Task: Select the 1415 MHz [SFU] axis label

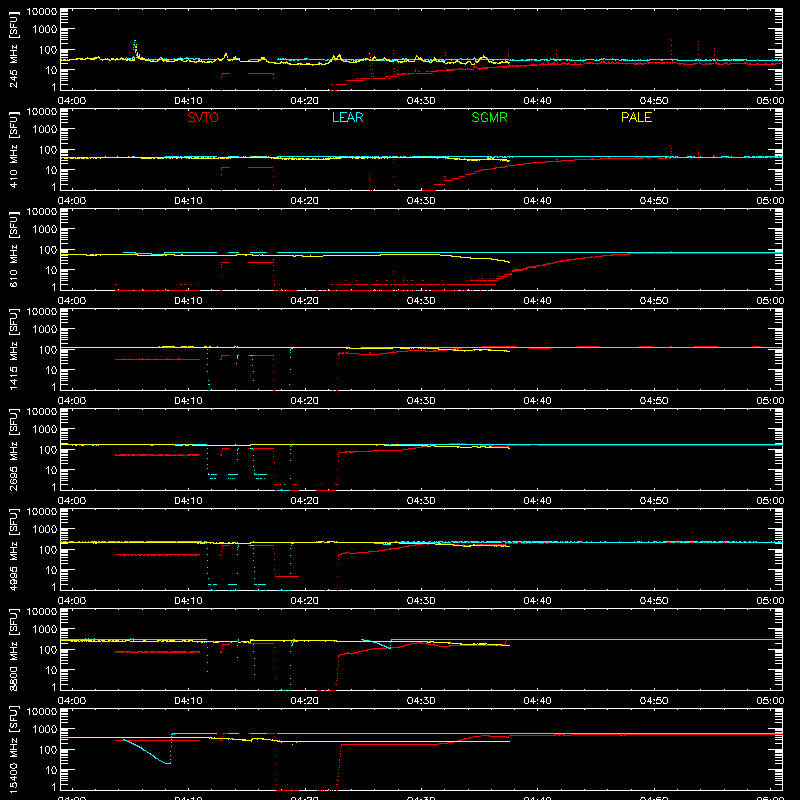Action: (14, 349)
